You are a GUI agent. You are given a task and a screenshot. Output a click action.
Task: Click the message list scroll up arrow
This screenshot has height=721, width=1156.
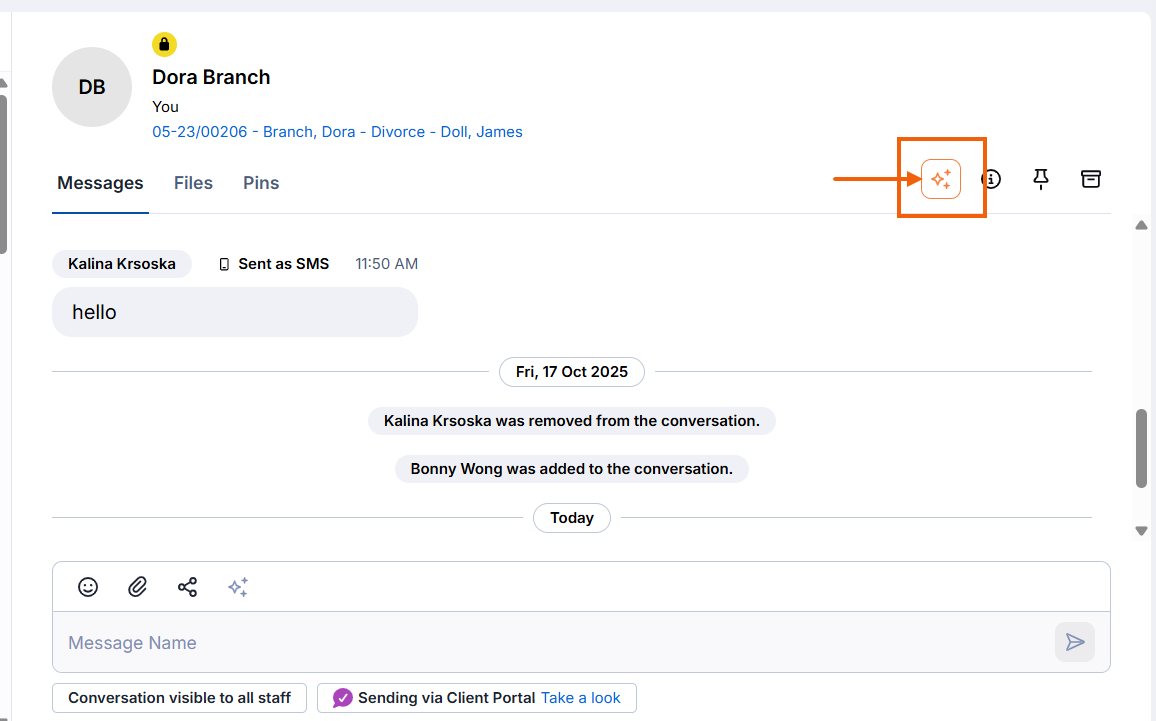point(1141,226)
